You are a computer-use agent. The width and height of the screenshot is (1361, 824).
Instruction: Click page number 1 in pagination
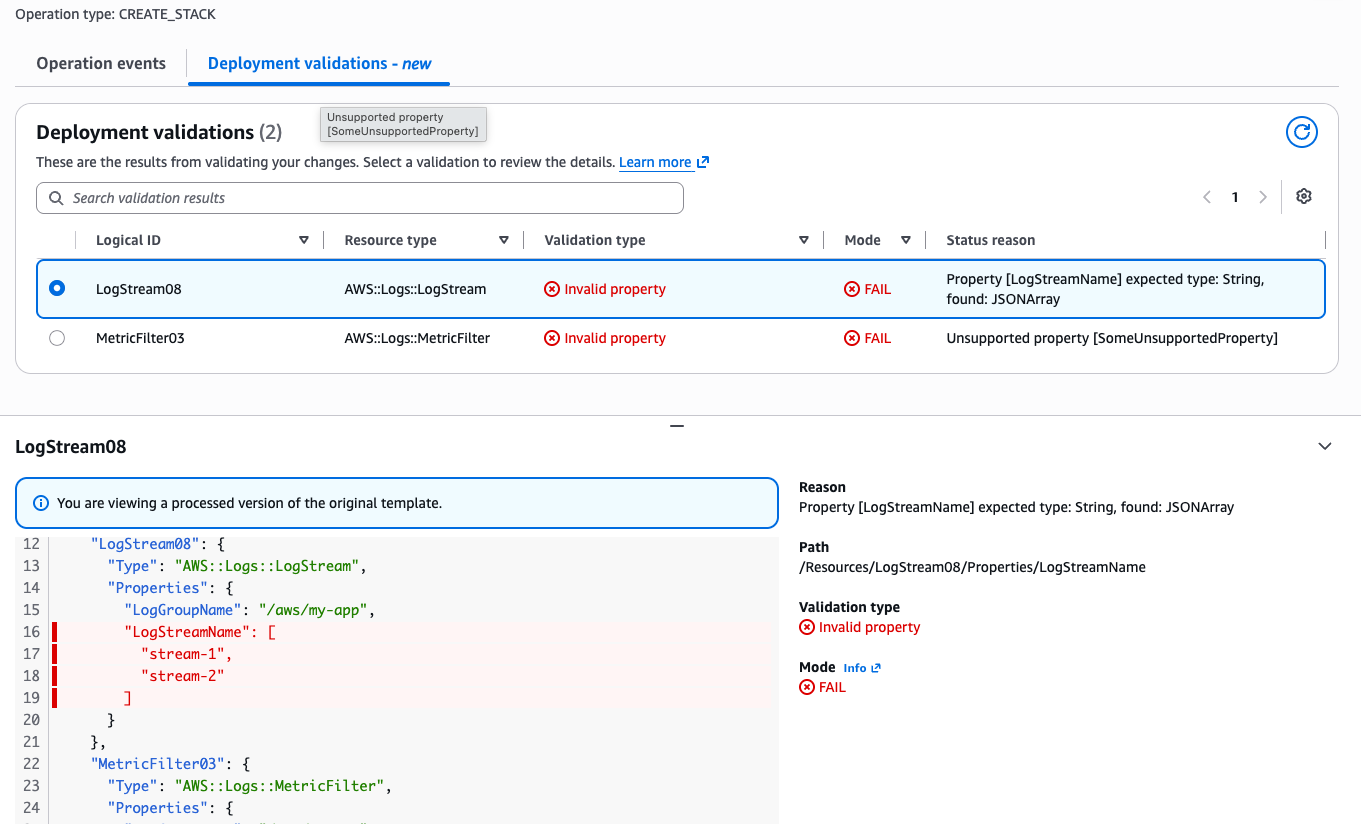(1235, 198)
